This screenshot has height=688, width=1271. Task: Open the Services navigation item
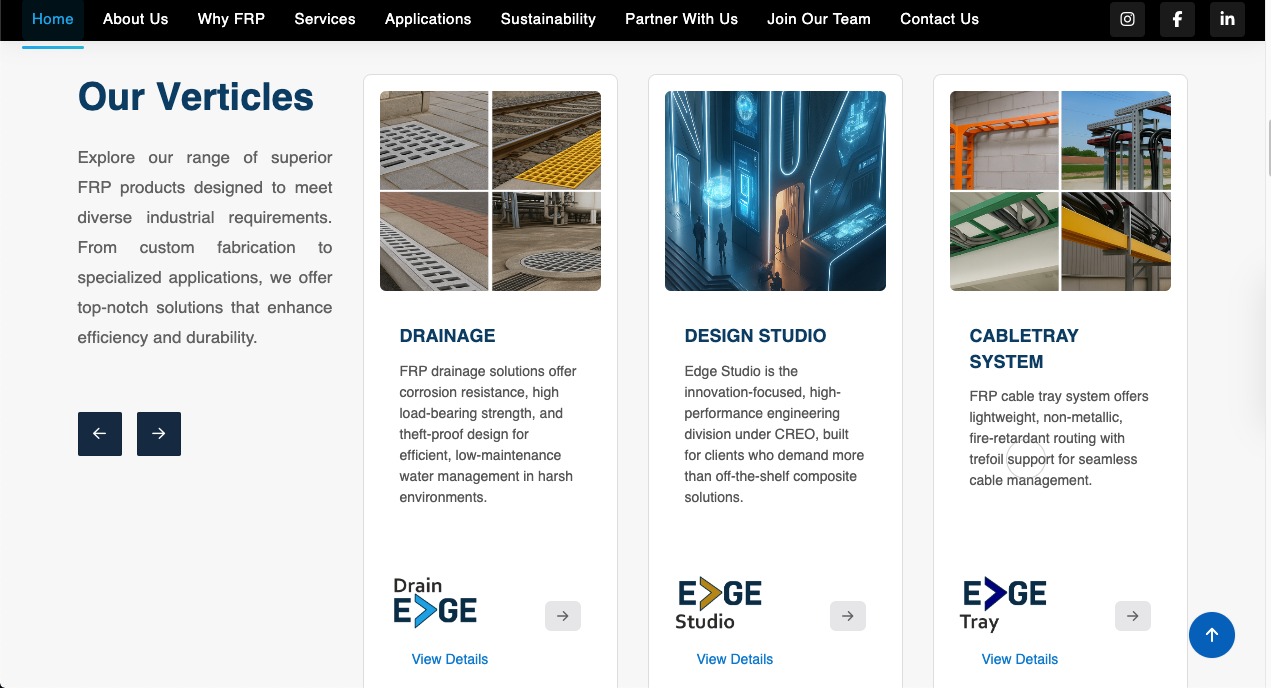coord(325,19)
